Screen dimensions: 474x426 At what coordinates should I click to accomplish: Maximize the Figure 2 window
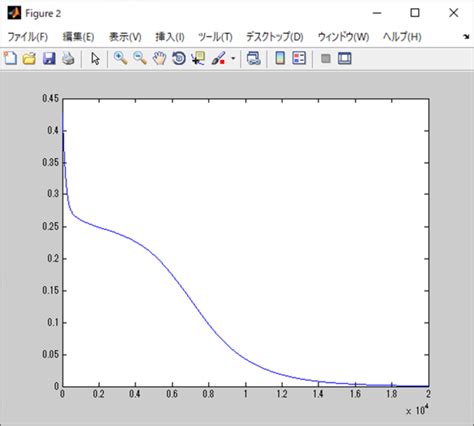coord(415,13)
